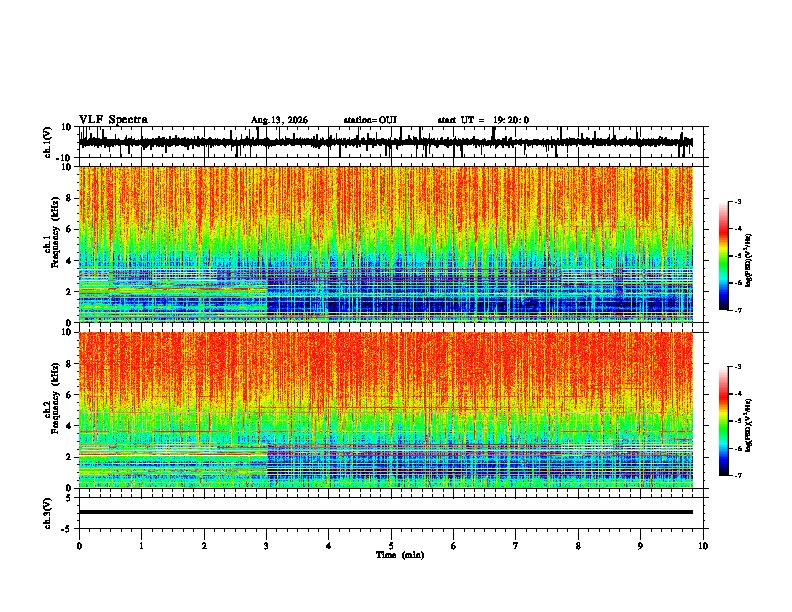Click time axis tick label "3"
This screenshot has height=612, width=792.
coord(266,546)
